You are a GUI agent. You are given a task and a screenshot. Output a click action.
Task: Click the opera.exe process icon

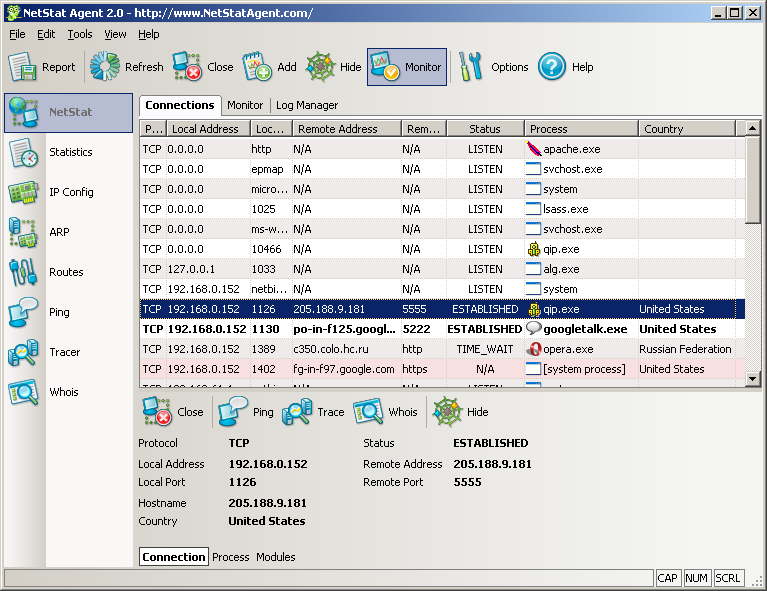click(x=533, y=349)
